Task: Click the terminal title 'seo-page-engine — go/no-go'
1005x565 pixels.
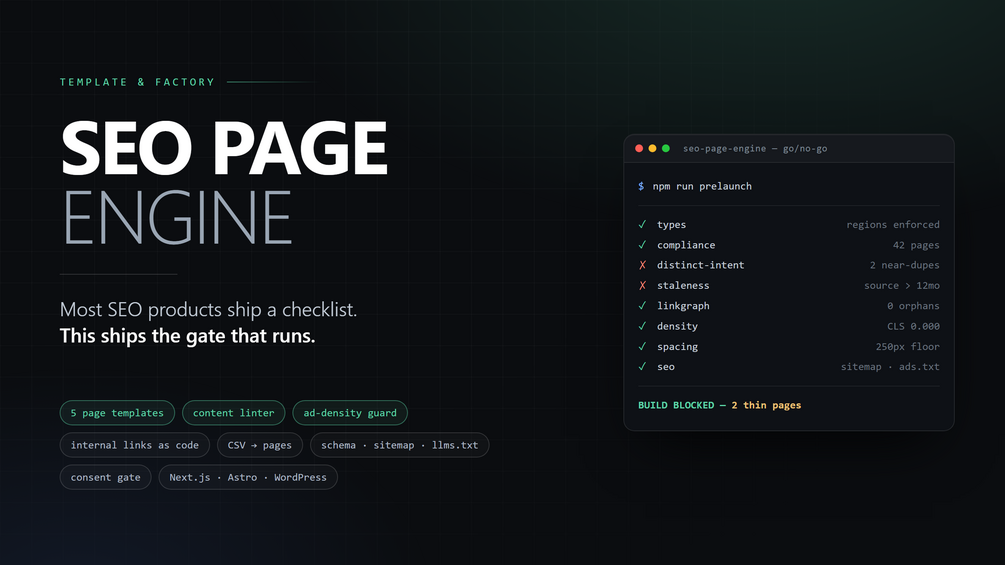Action: [755, 149]
